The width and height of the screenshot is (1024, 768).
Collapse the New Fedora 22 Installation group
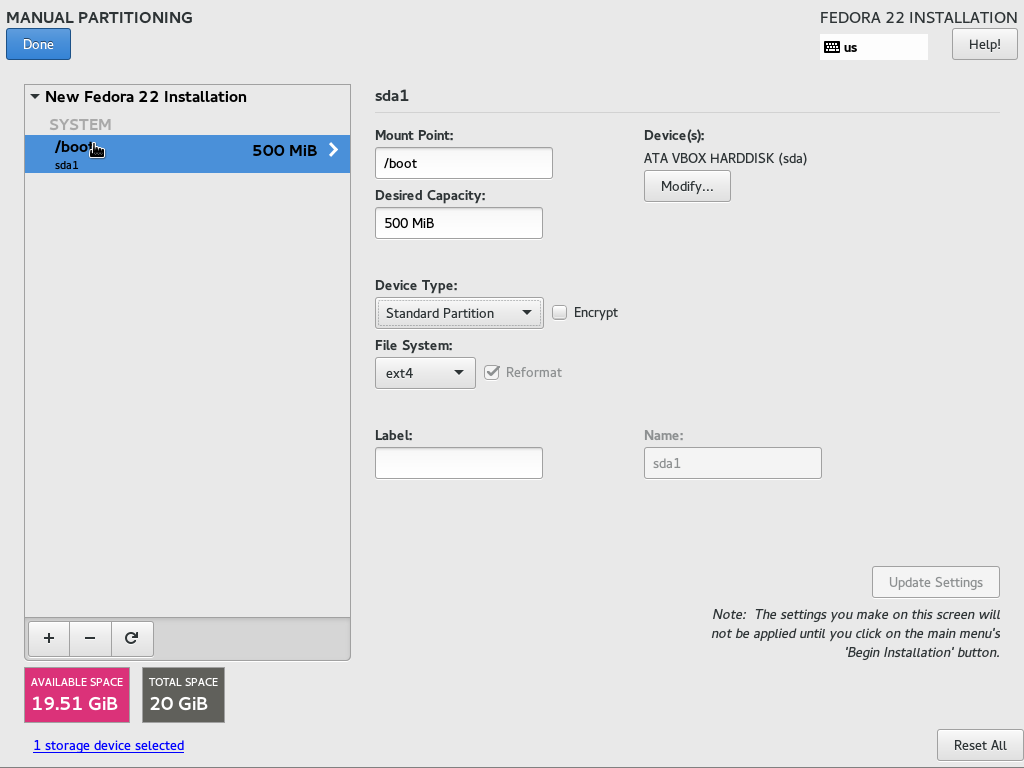tap(35, 97)
